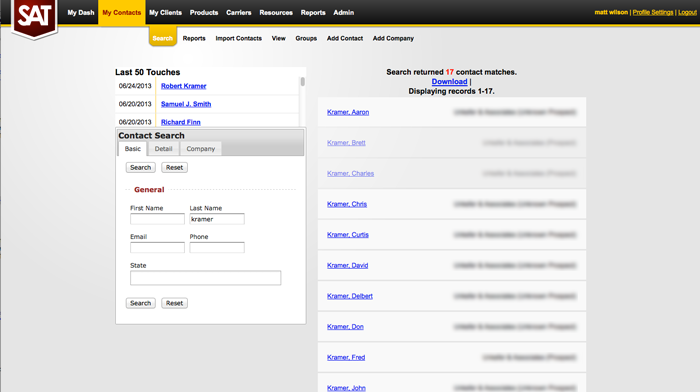Open Robert Kramer recent touch
This screenshot has height=392, width=700.
tap(183, 86)
